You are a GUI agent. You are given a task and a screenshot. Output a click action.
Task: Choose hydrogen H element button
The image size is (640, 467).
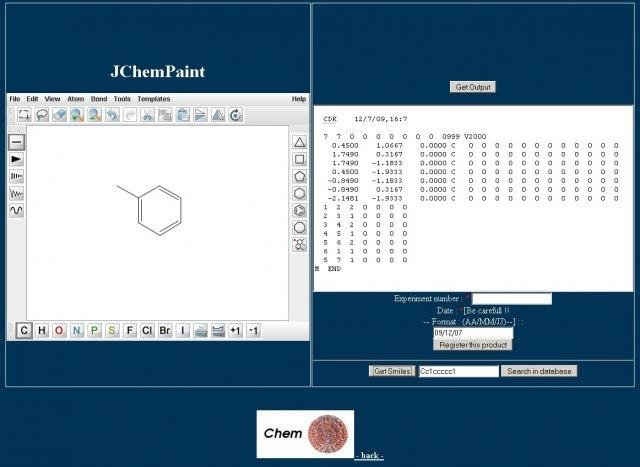tap(42, 330)
